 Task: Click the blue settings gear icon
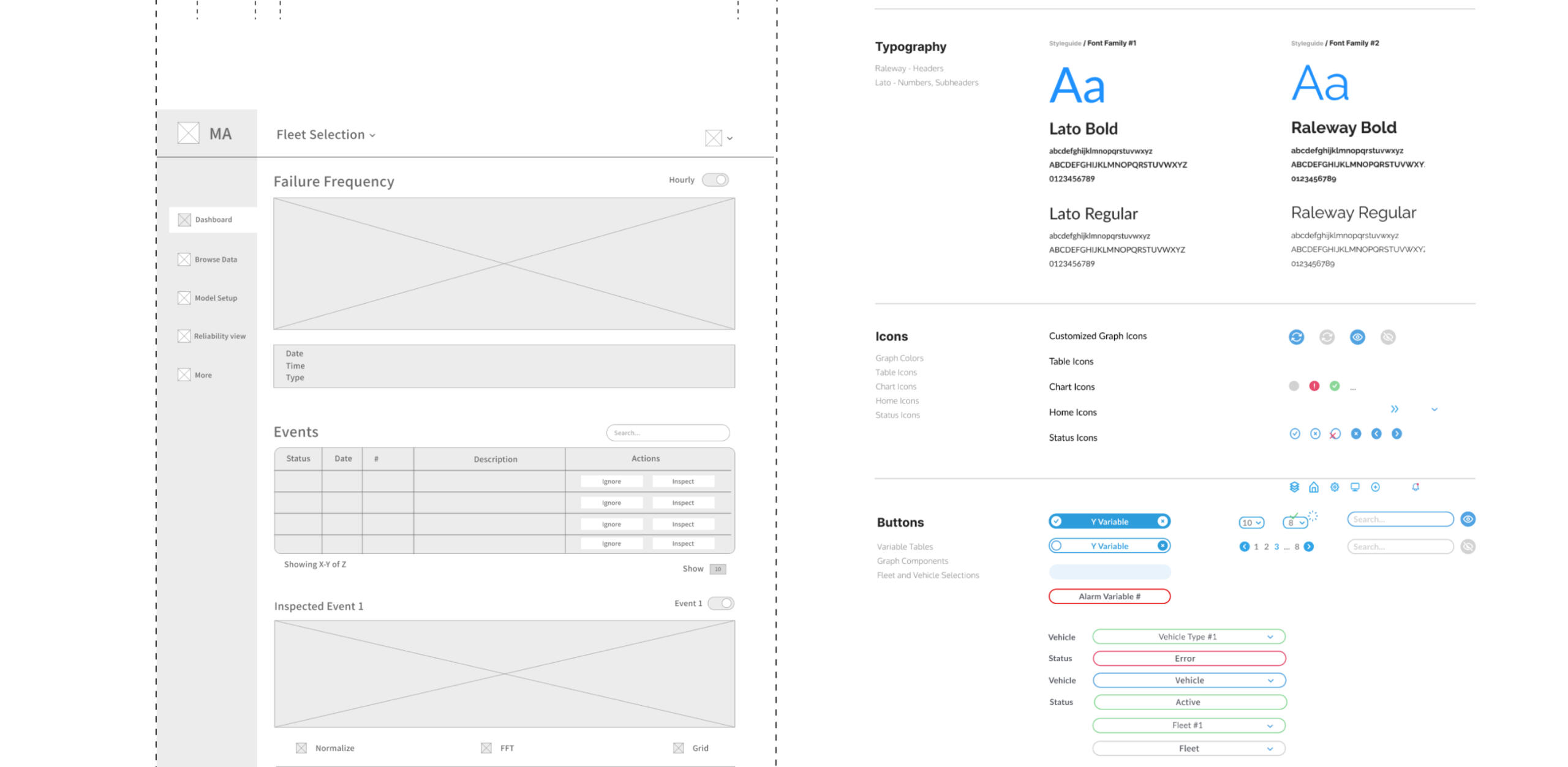click(x=1335, y=487)
